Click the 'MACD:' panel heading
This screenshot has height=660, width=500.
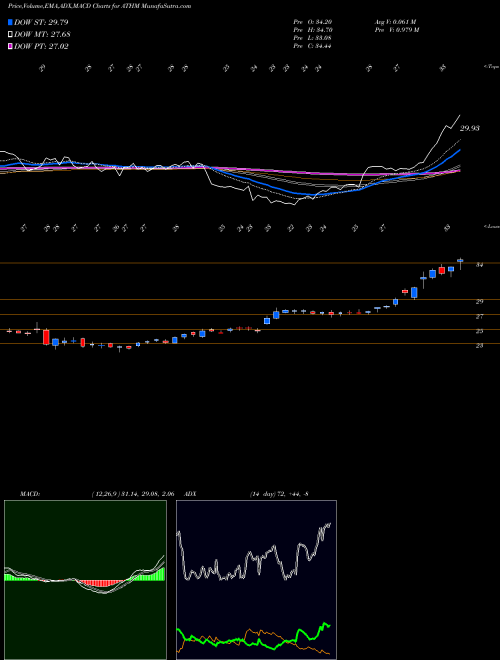coord(30,494)
